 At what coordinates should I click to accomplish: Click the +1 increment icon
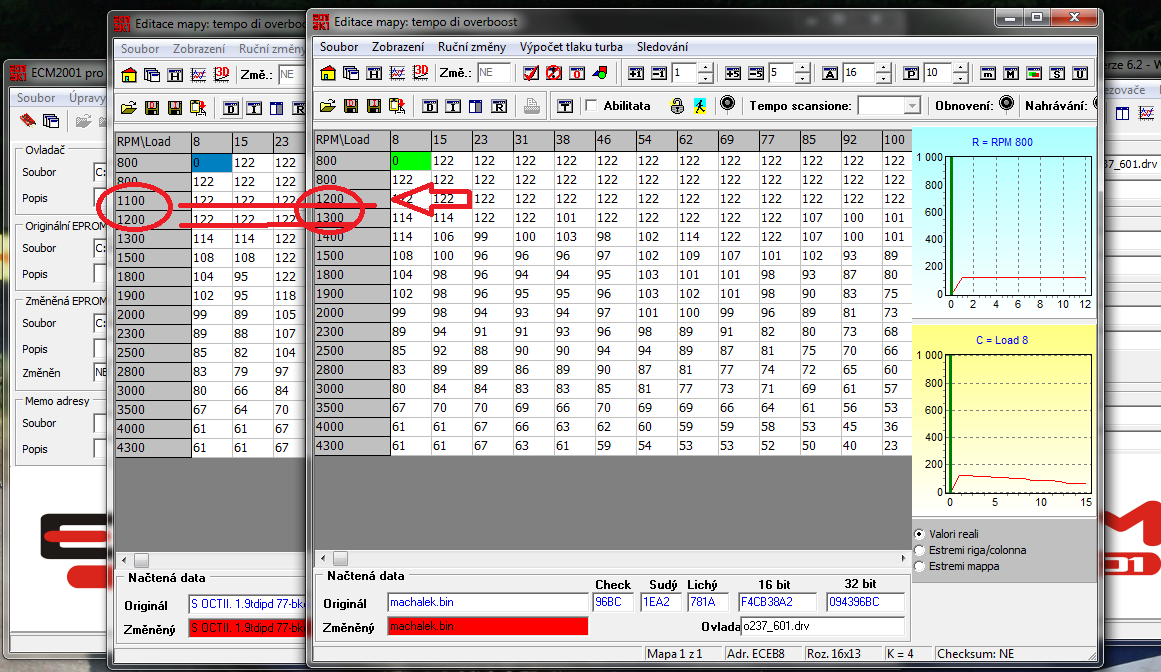[636, 73]
